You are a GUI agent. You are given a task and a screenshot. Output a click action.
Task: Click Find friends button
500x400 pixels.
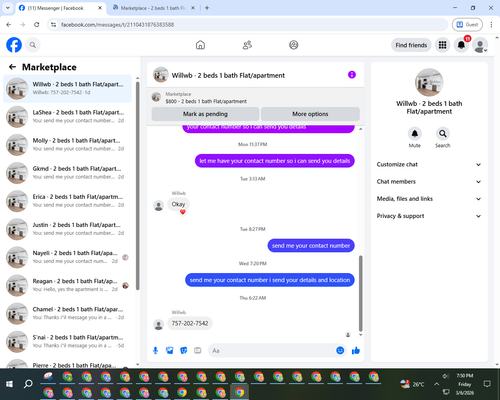tap(411, 45)
